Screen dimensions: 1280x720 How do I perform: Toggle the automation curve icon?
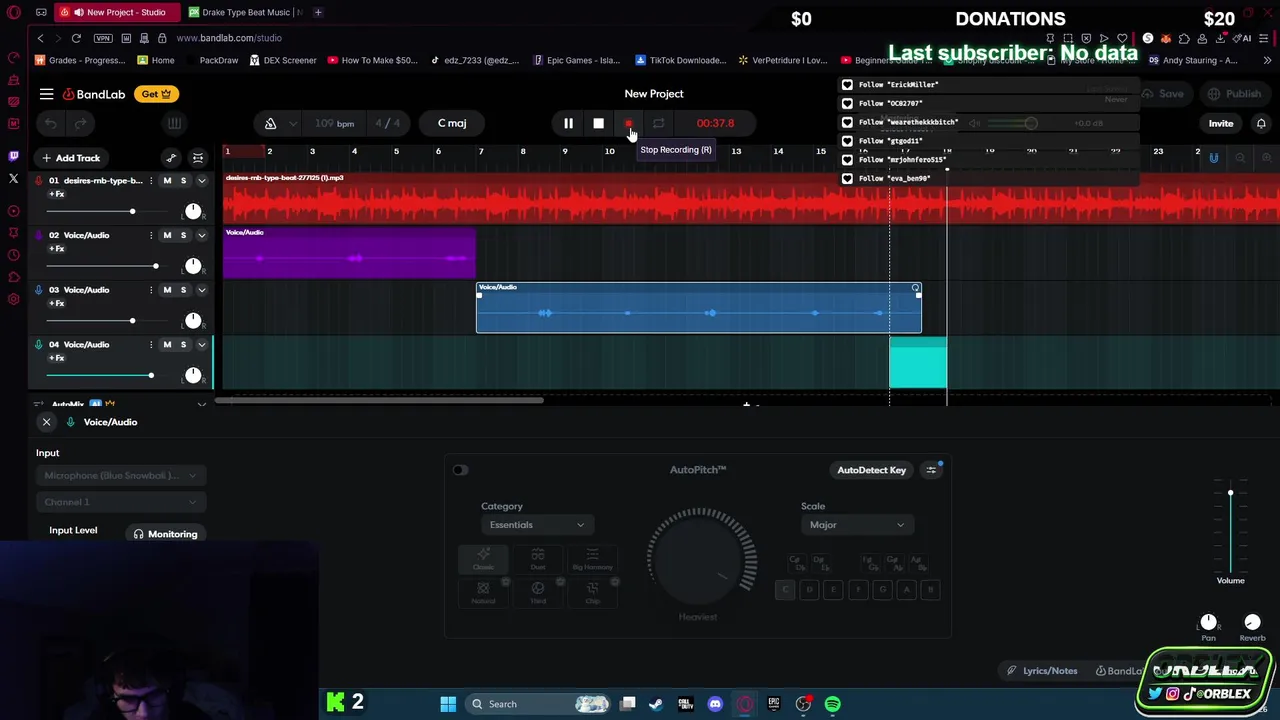pos(171,158)
